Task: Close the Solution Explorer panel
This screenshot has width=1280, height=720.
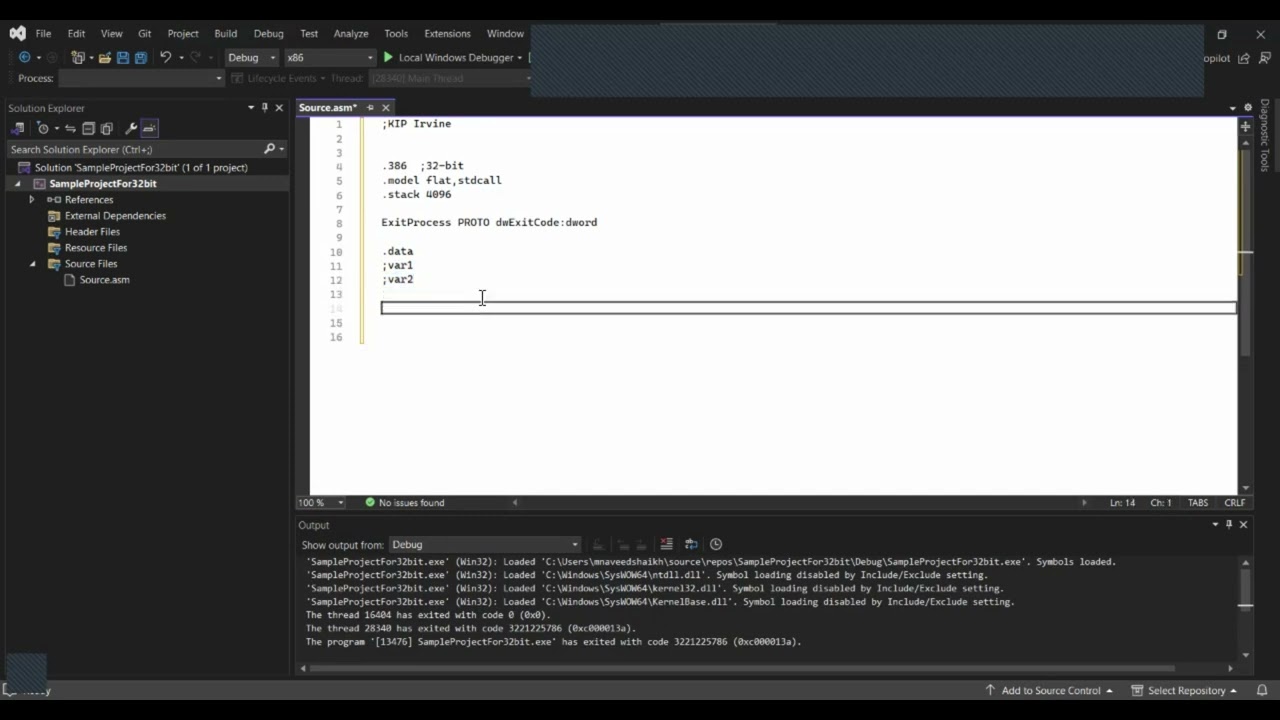Action: pyautogui.click(x=279, y=108)
